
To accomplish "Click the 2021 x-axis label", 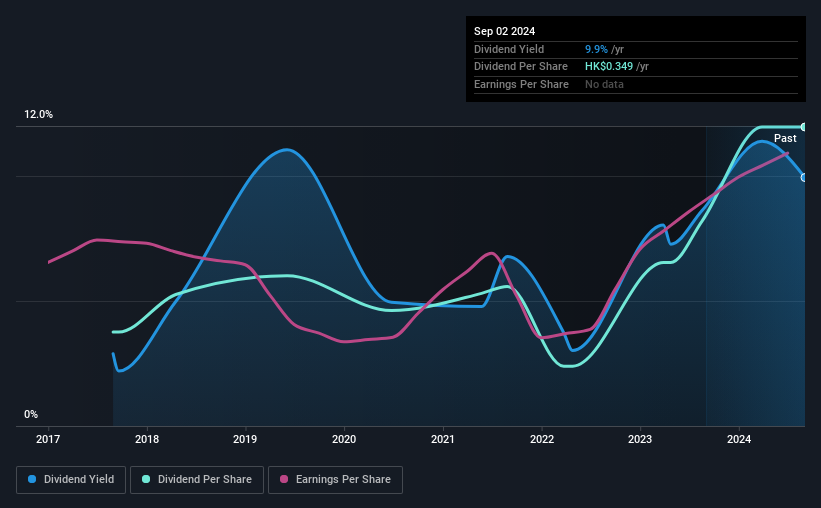I will tap(443, 439).
